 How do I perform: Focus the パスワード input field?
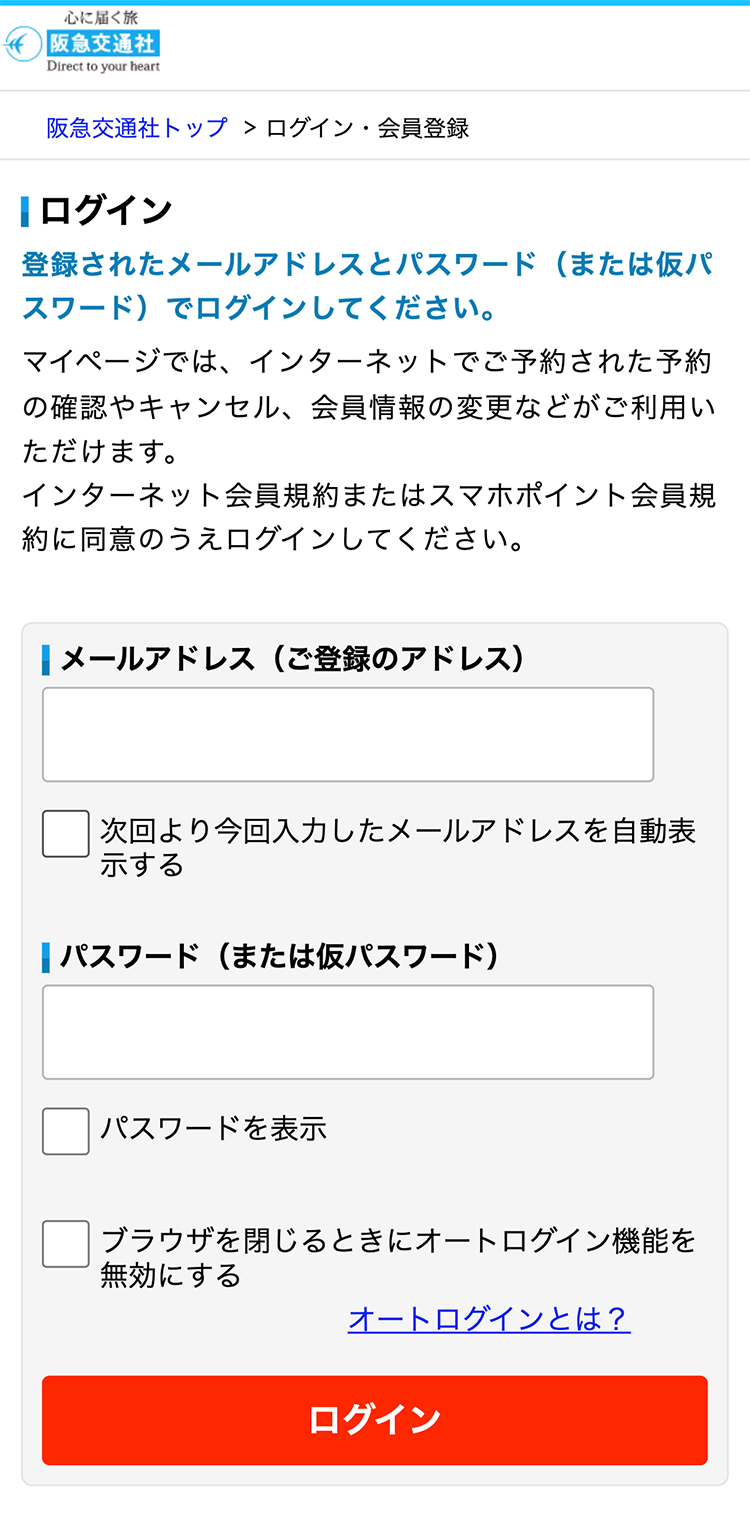tap(347, 1032)
